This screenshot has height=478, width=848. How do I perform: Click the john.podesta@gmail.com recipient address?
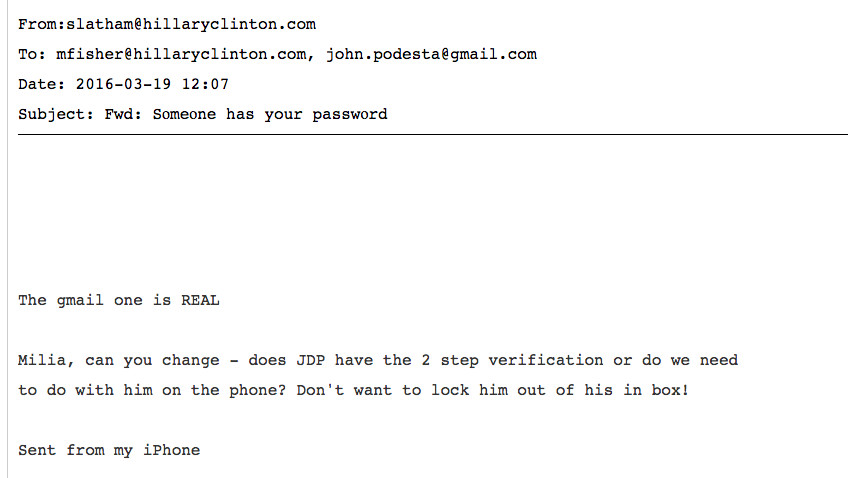[431, 55]
